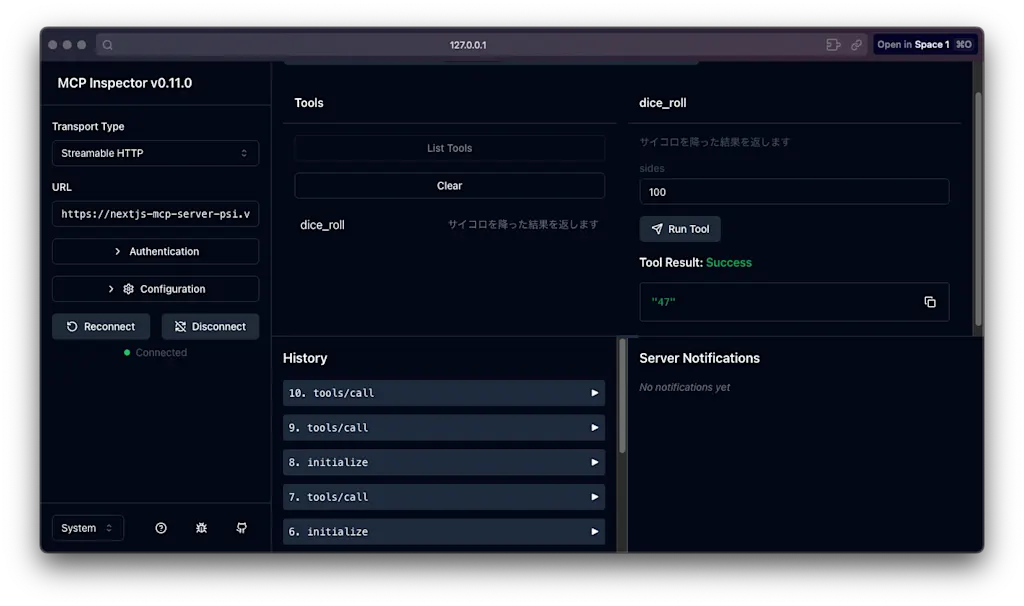
Task: Click the 127.0.0.1 address bar
Action: point(468,45)
